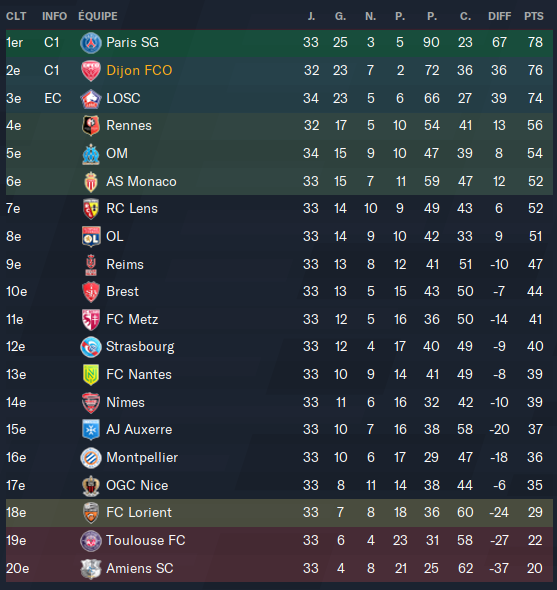Select the Montpellier club crest
The height and width of the screenshot is (590, 557).
[x=91, y=458]
